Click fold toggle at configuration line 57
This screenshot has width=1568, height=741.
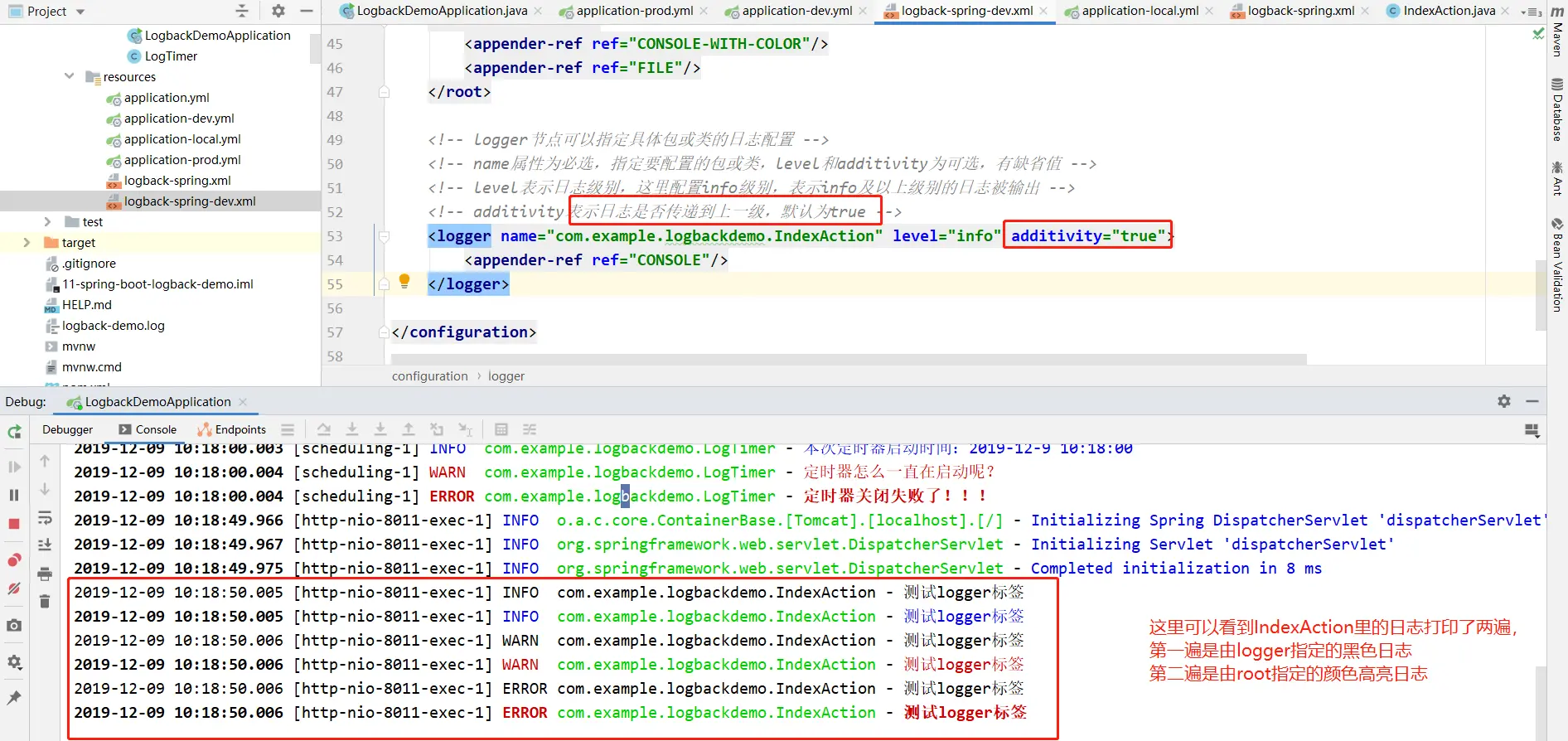point(385,332)
